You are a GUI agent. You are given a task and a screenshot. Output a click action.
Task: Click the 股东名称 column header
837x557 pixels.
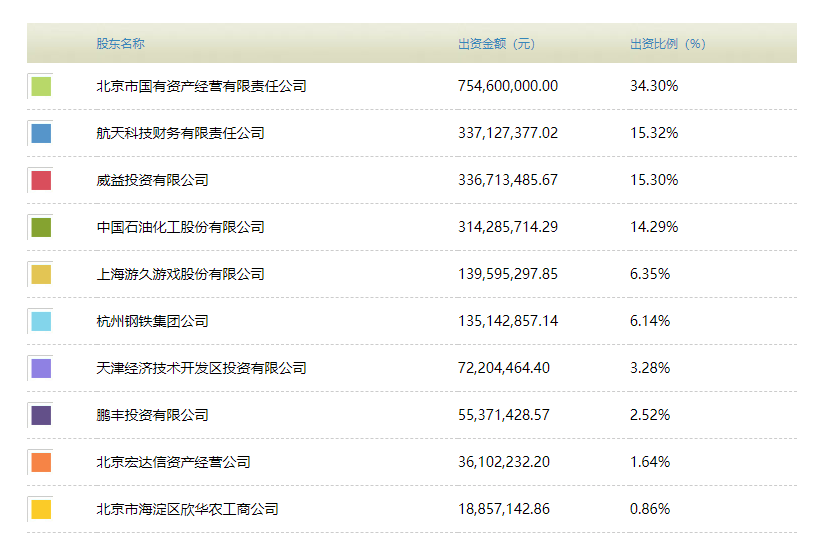tap(121, 44)
